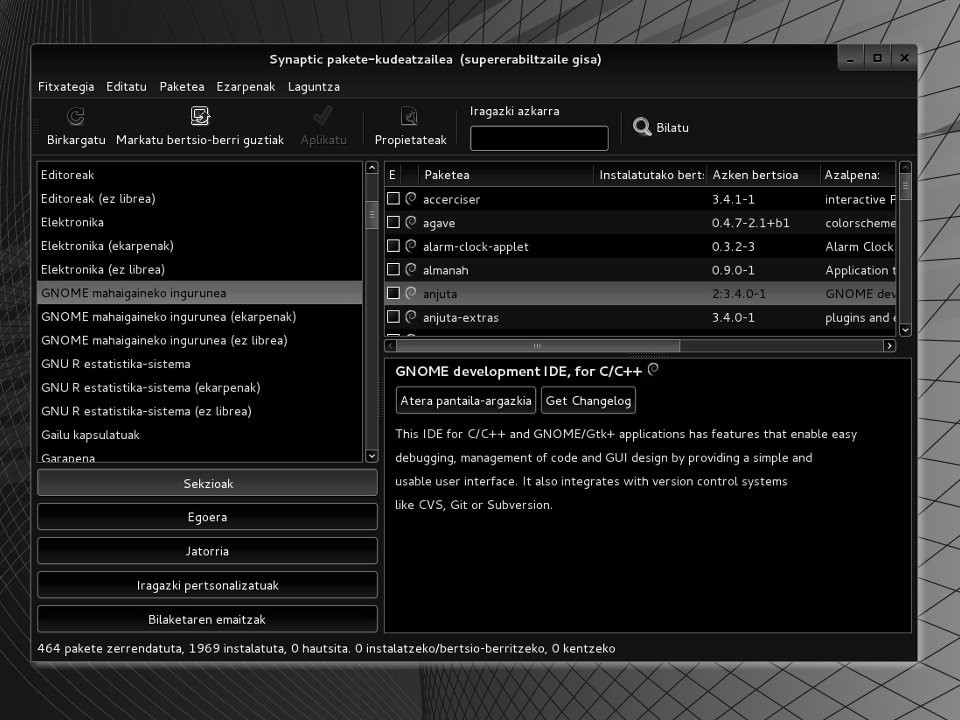Click the section list scroll-up arrow
The image size is (960, 720).
tap(372, 168)
